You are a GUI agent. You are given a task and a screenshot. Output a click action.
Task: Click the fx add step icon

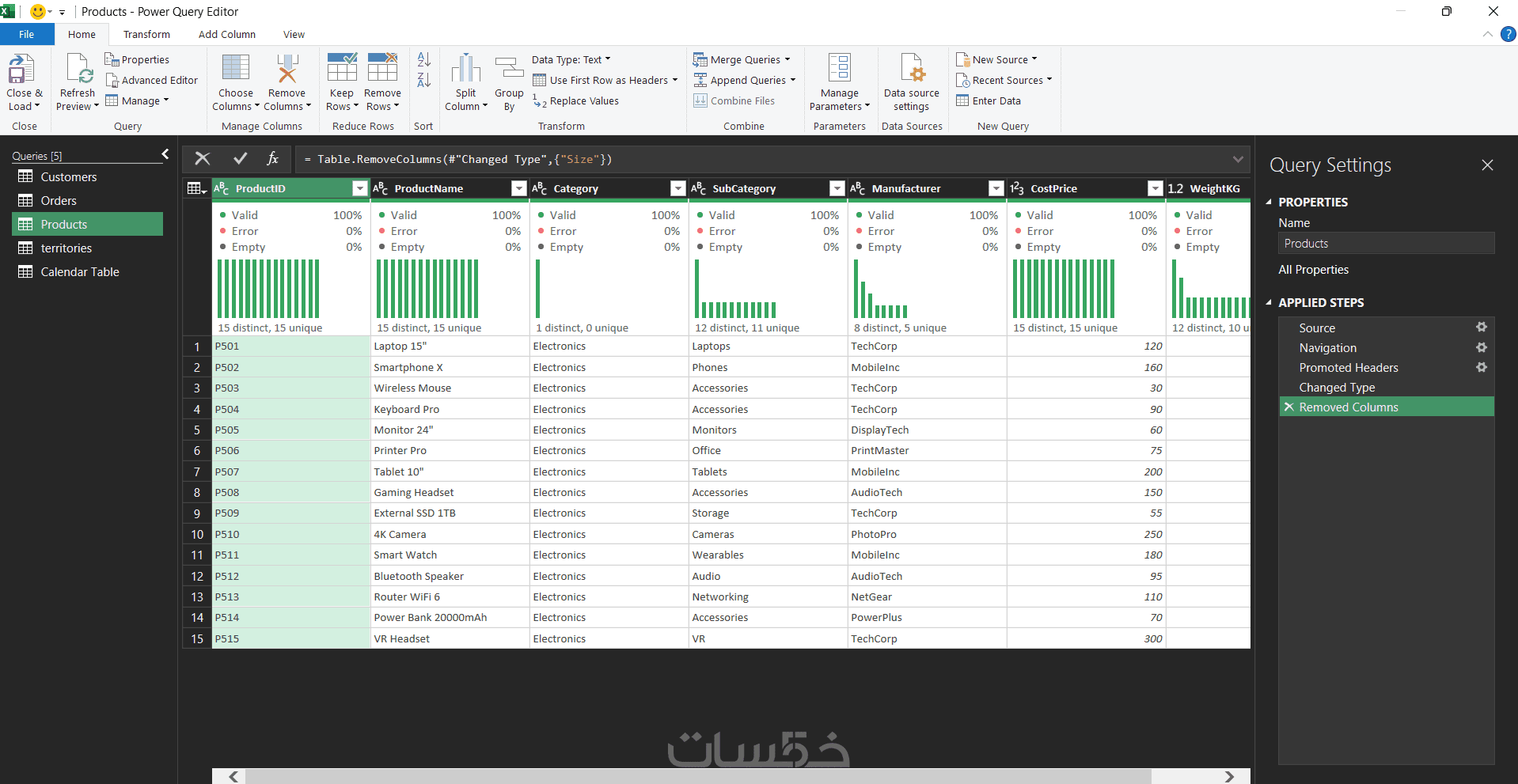(x=272, y=159)
